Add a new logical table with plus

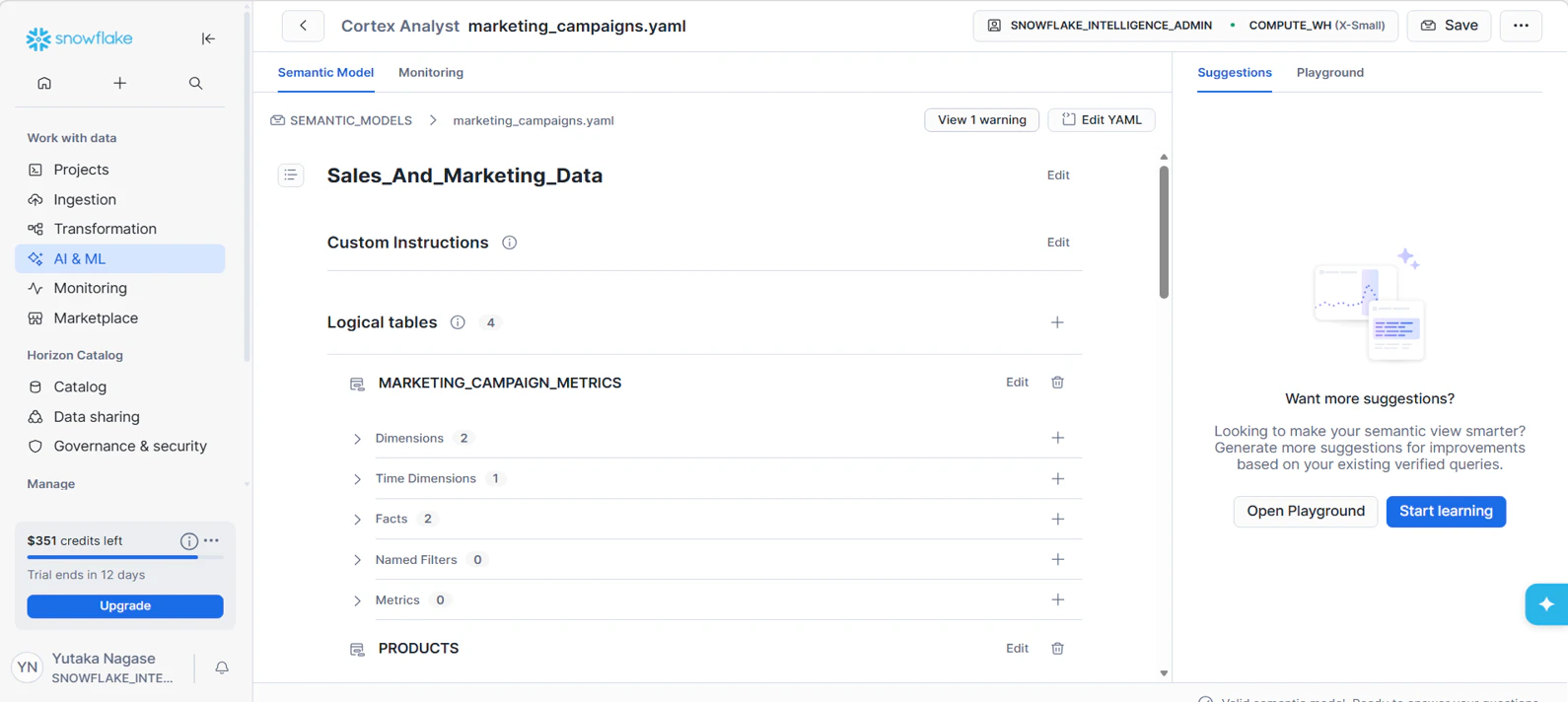point(1057,322)
